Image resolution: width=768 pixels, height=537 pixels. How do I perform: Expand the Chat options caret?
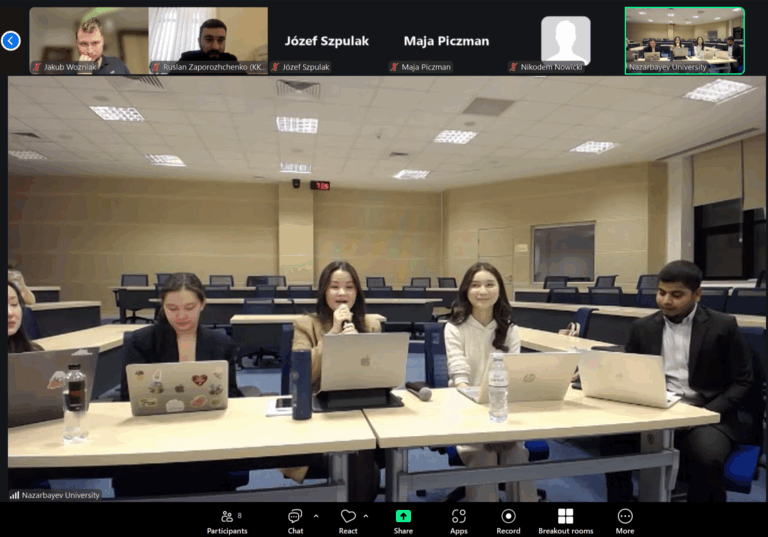316,516
